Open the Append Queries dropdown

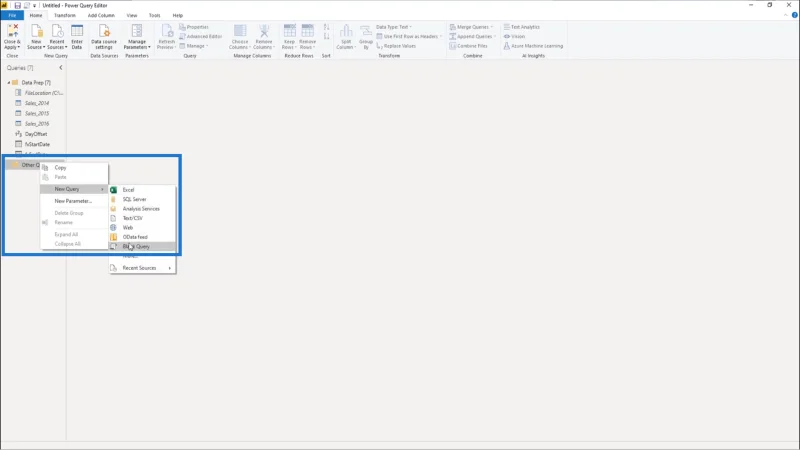tap(473, 36)
